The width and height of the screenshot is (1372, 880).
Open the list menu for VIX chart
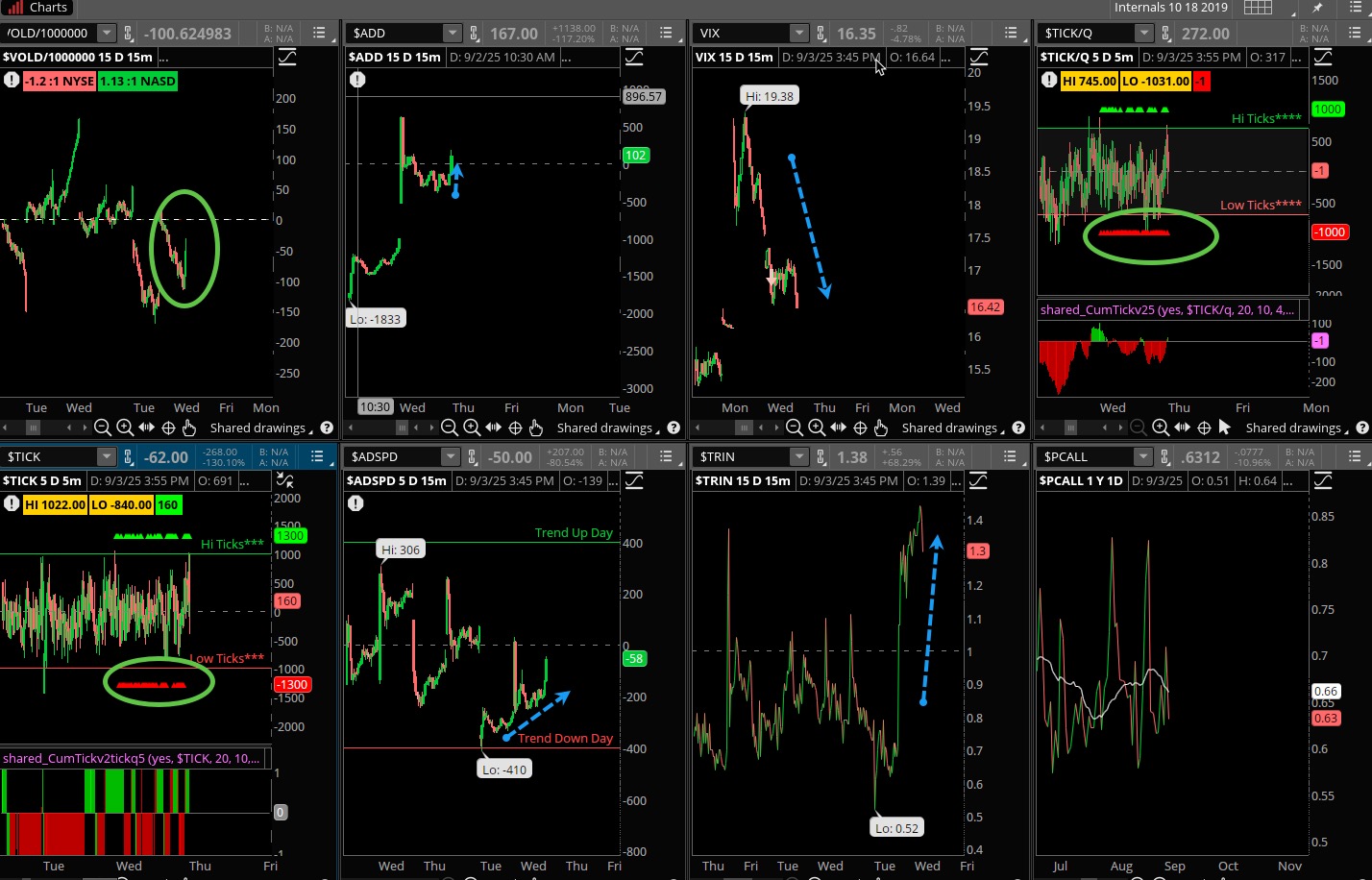[x=1011, y=34]
